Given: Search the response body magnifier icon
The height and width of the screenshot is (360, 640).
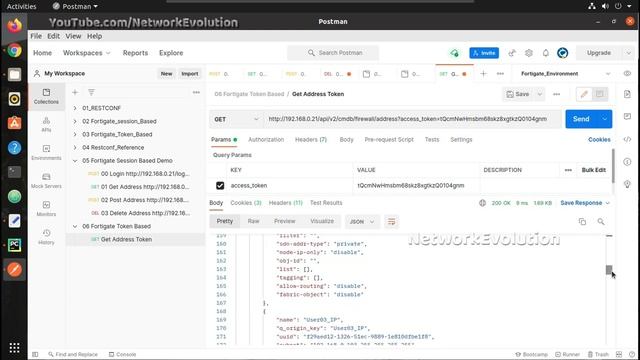Looking at the screenshot, I should [601, 222].
